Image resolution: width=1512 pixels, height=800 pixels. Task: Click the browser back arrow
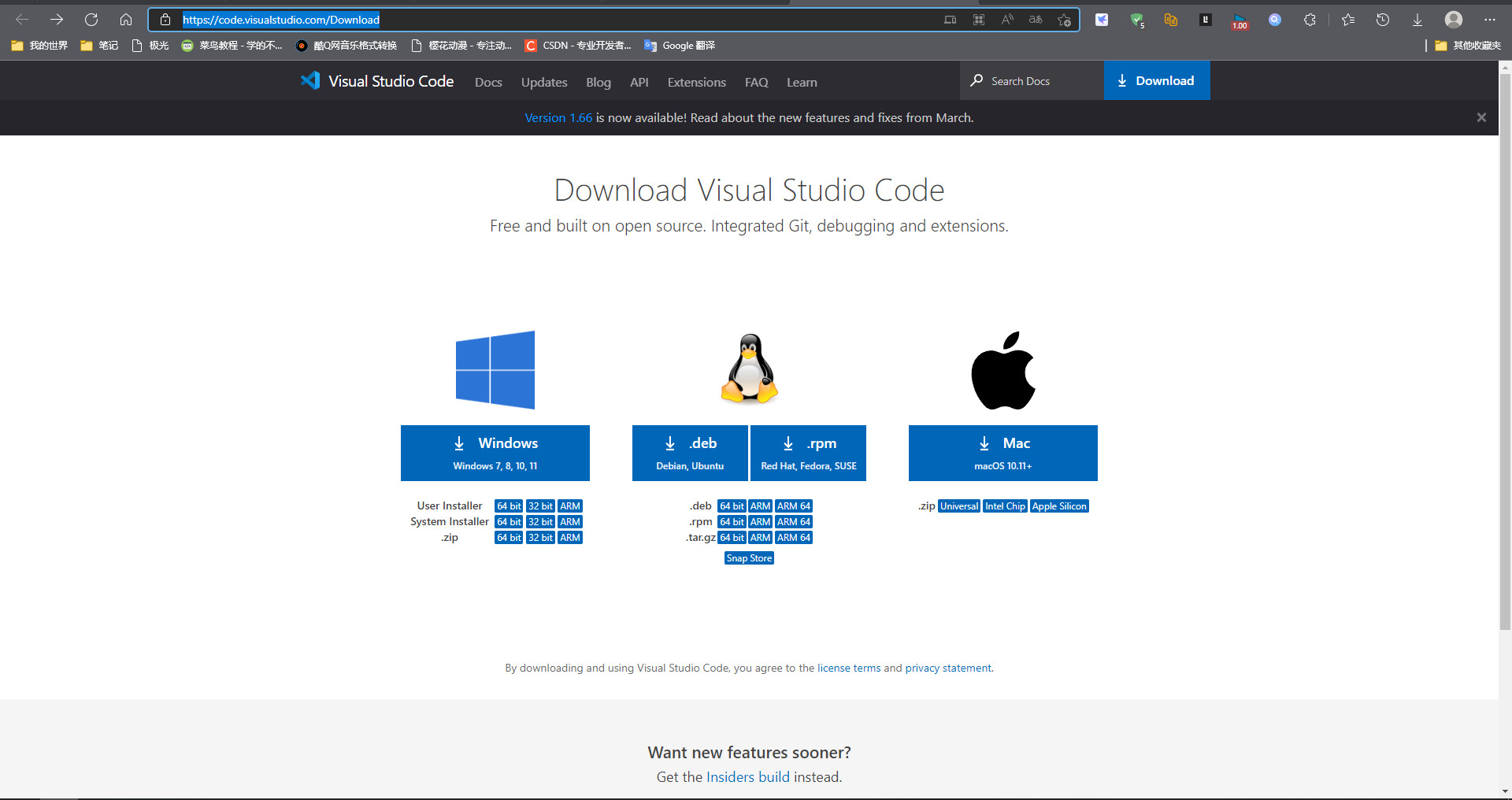[x=22, y=20]
